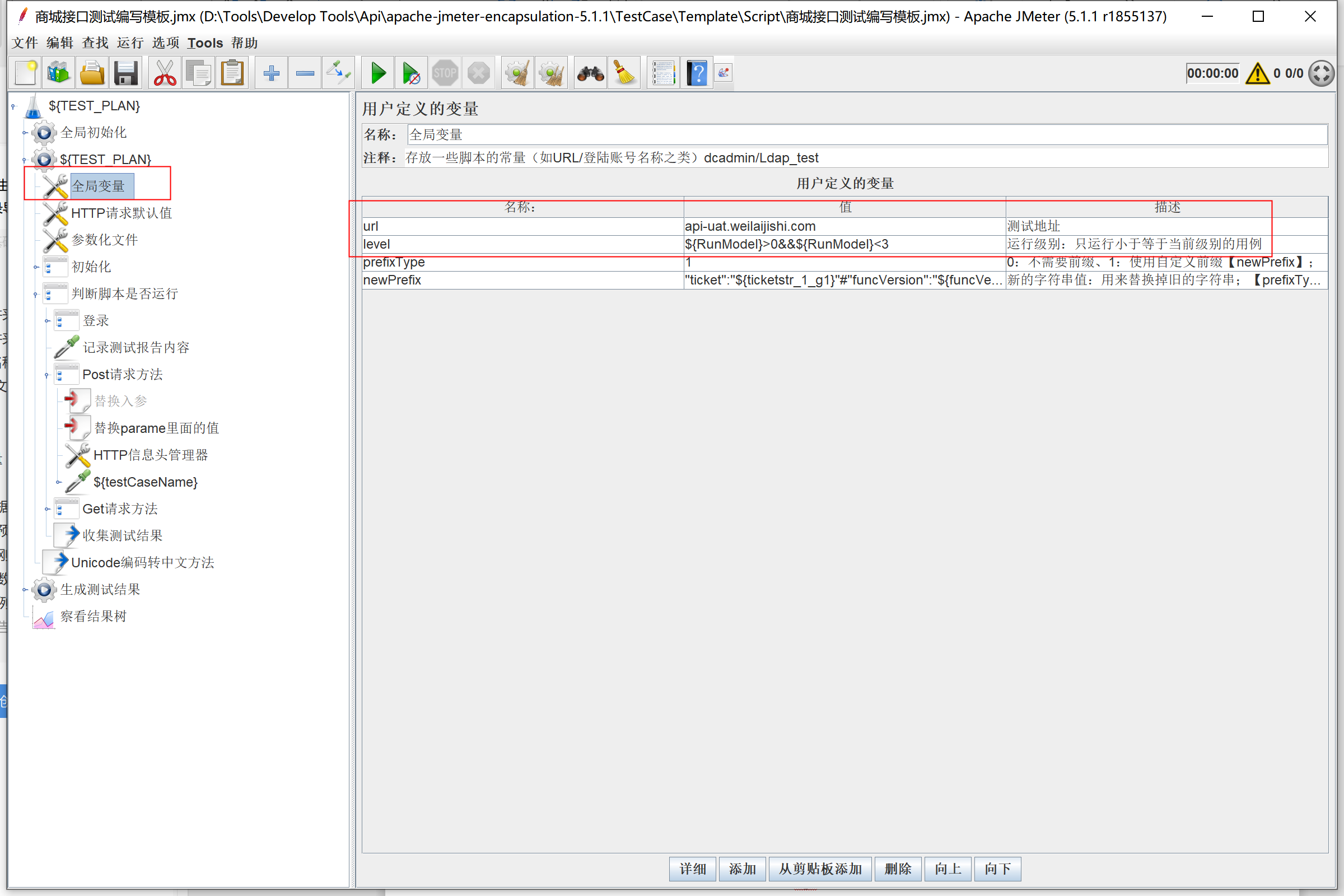The height and width of the screenshot is (896, 1344).
Task: Click the Toggle enable/disable icon
Action: 339,73
